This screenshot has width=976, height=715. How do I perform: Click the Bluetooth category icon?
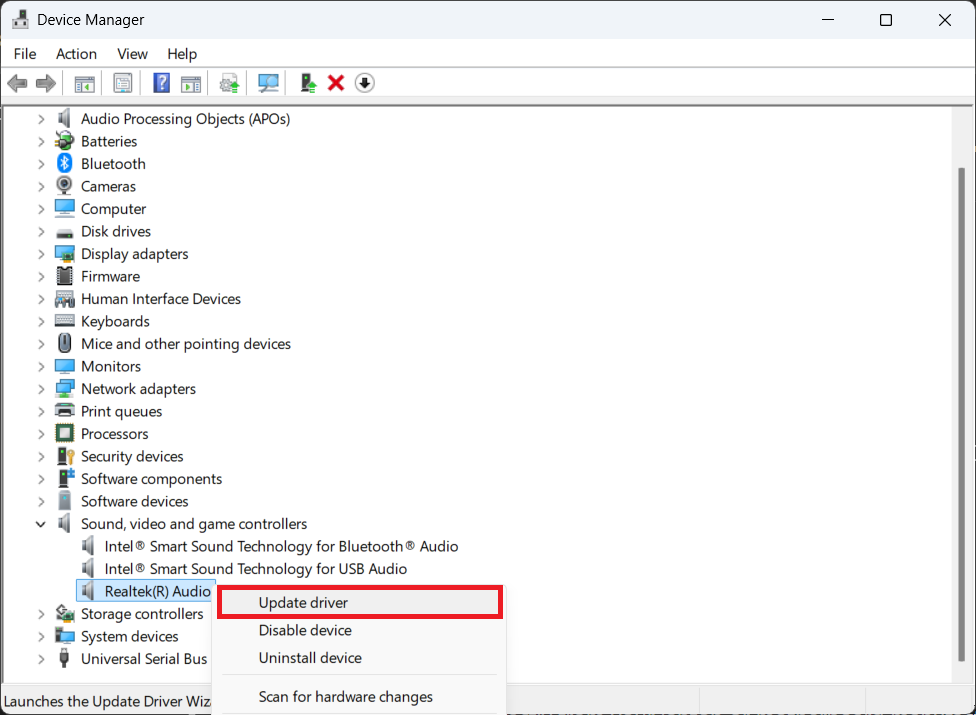click(65, 164)
